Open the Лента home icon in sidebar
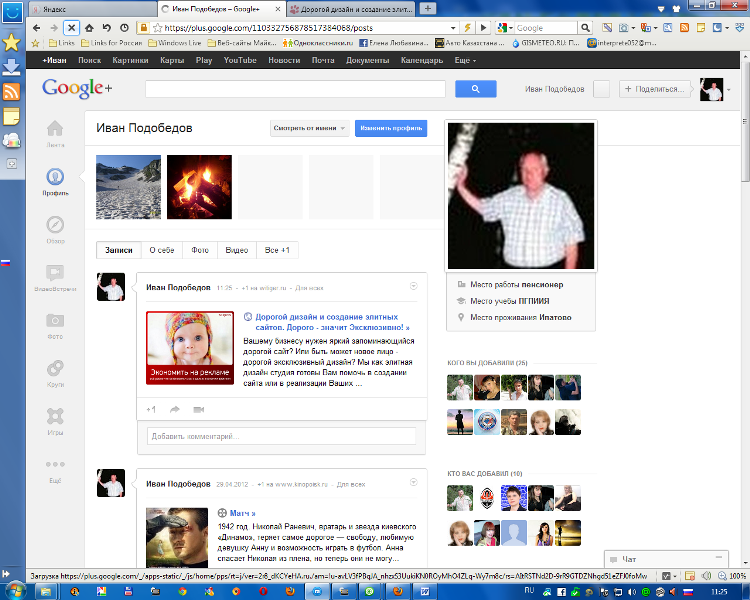Viewport: 750px width, 600px height. click(x=55, y=128)
